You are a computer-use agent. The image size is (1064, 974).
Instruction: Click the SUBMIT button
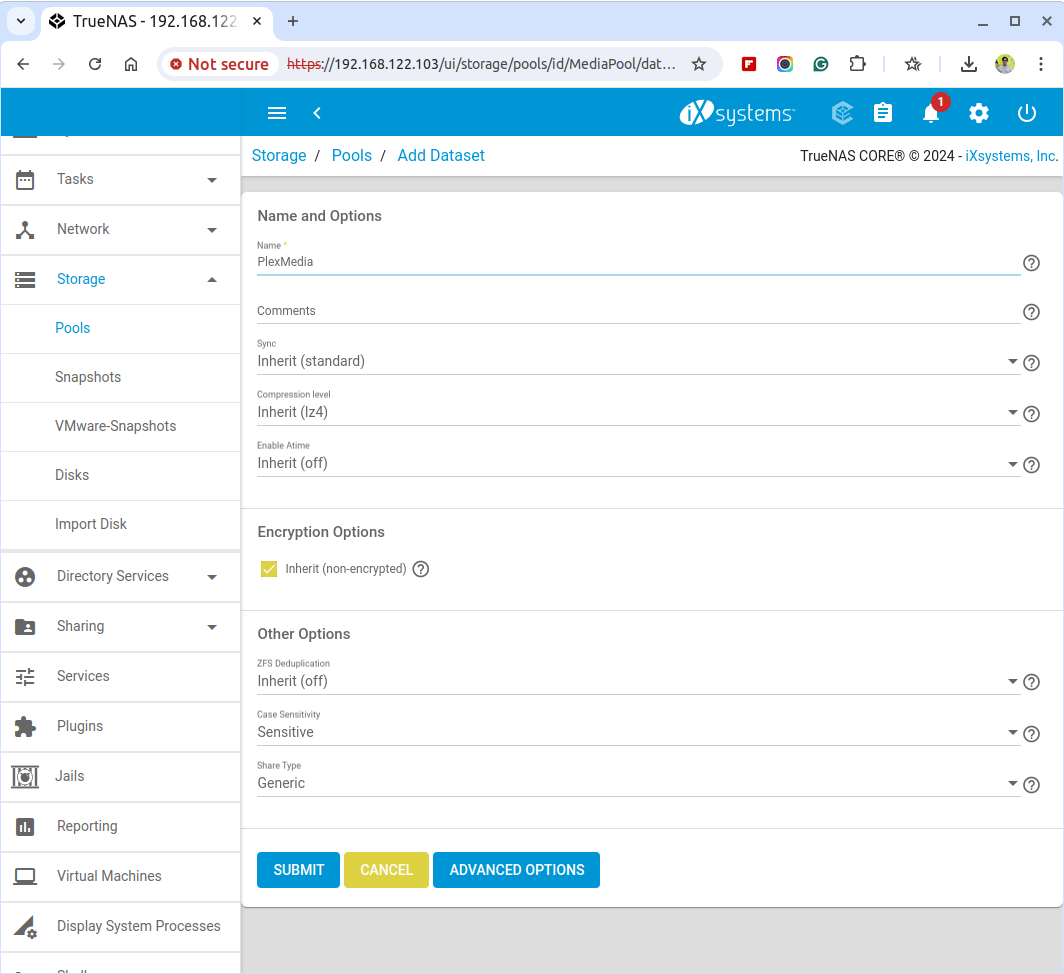[x=299, y=870]
